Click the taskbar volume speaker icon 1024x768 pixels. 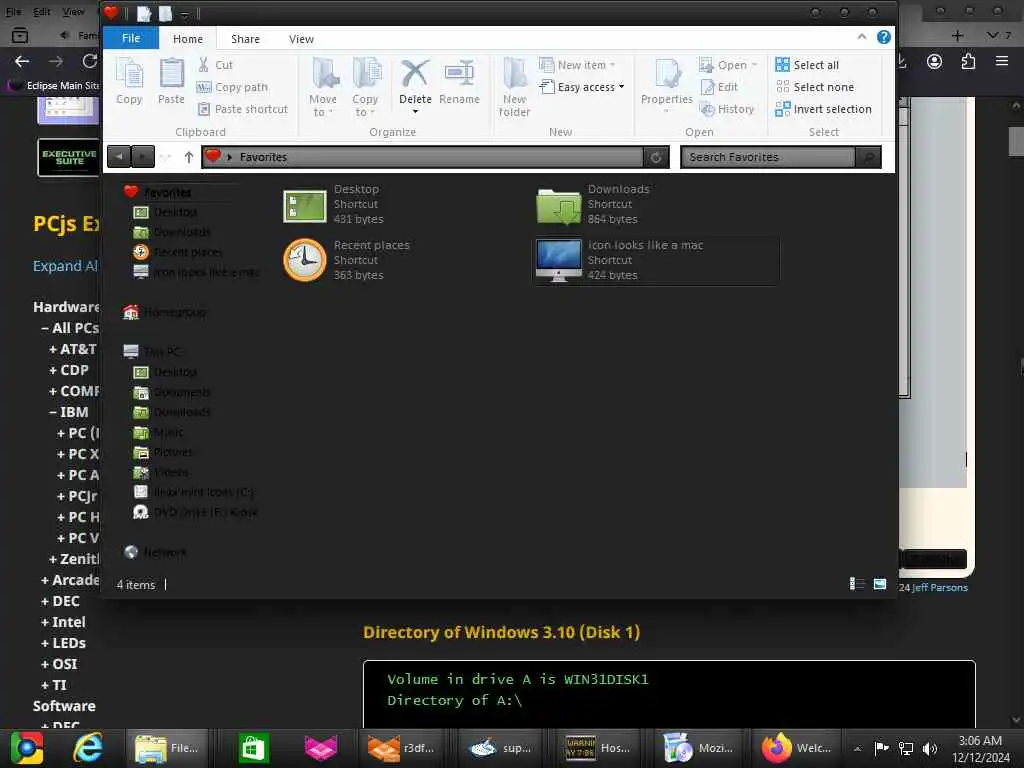pyautogui.click(x=930, y=748)
